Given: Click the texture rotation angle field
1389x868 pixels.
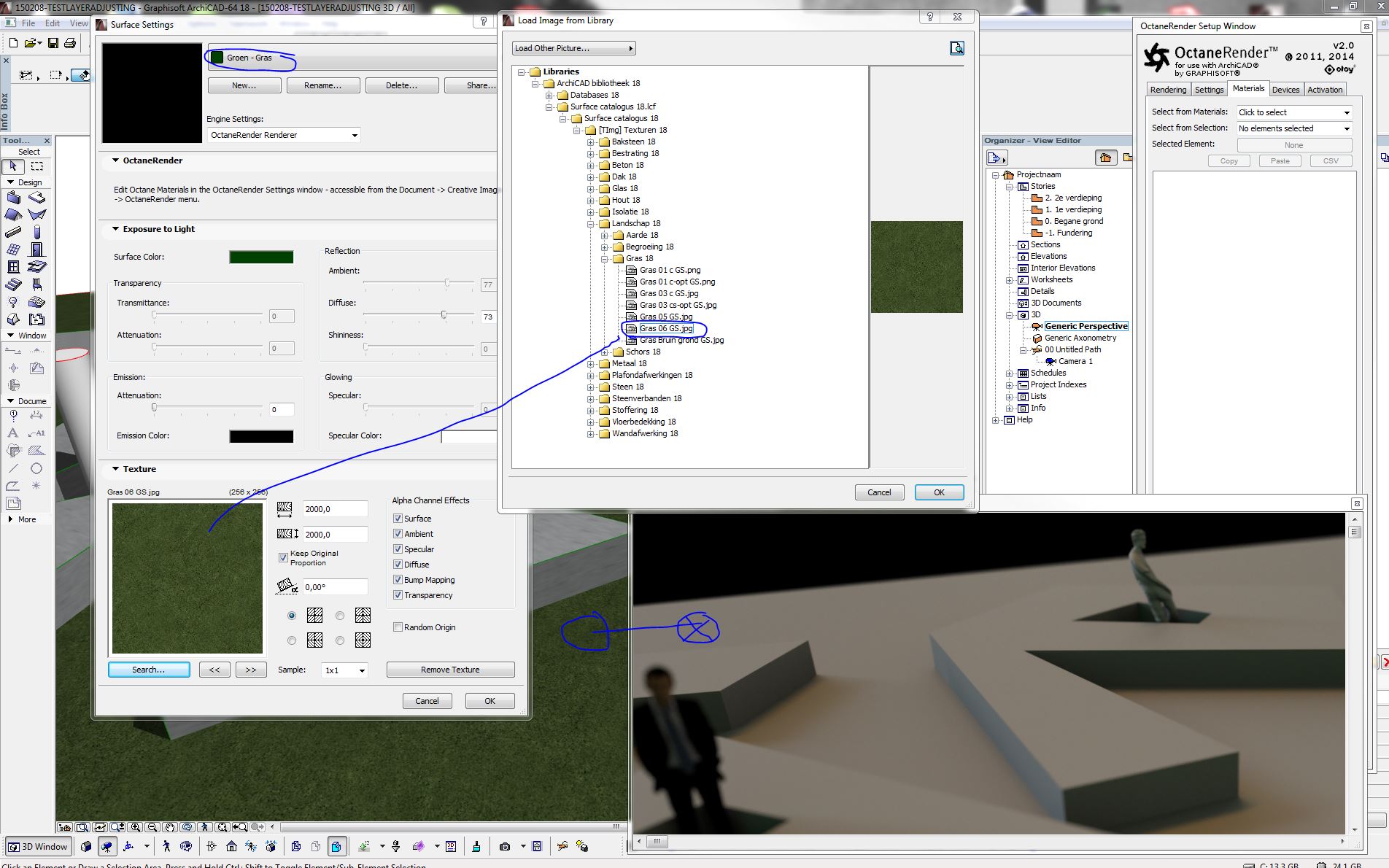Looking at the screenshot, I should tap(335, 587).
